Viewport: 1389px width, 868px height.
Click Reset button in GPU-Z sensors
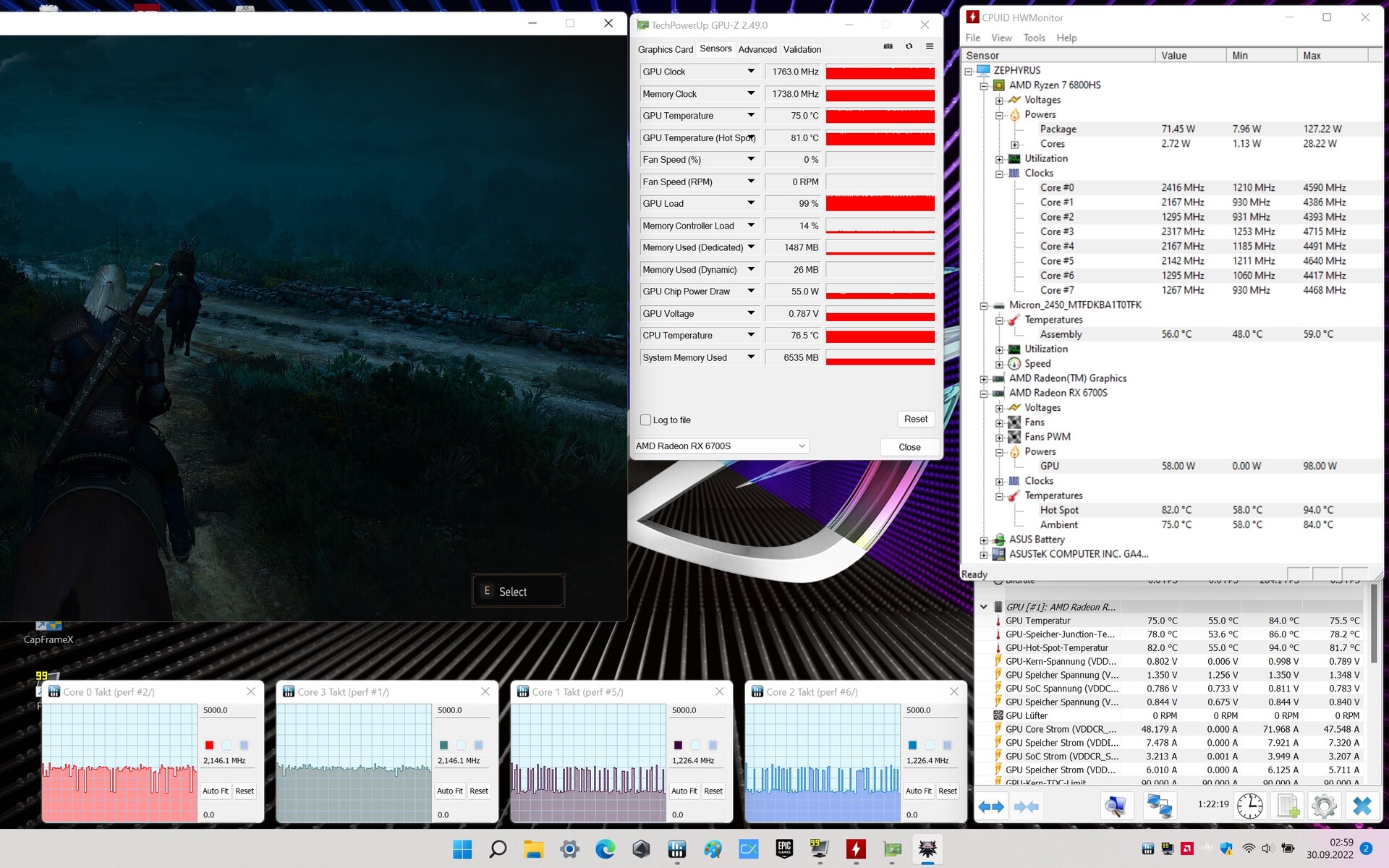click(915, 419)
